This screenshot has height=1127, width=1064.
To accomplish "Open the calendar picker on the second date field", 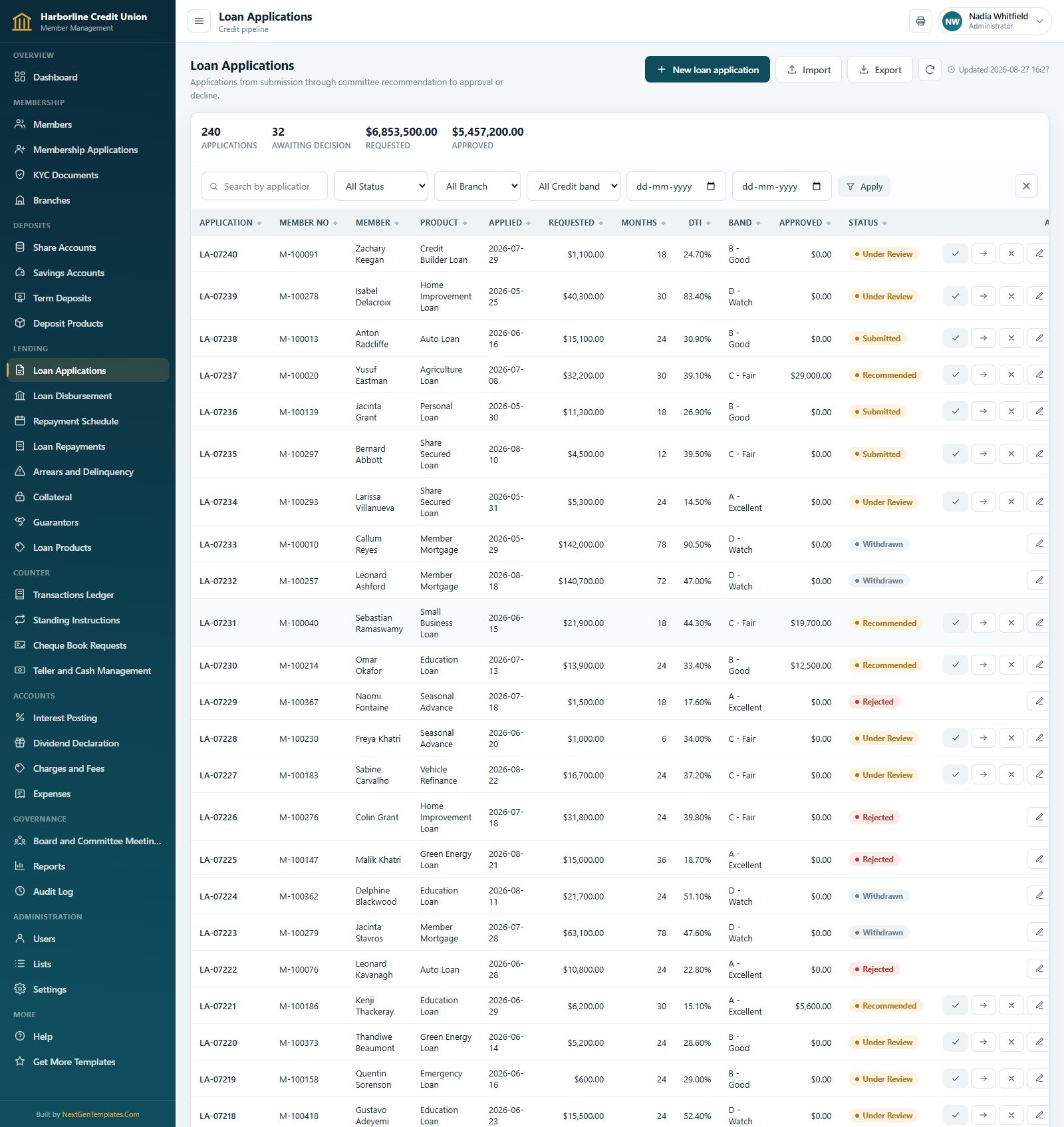I will (x=817, y=186).
